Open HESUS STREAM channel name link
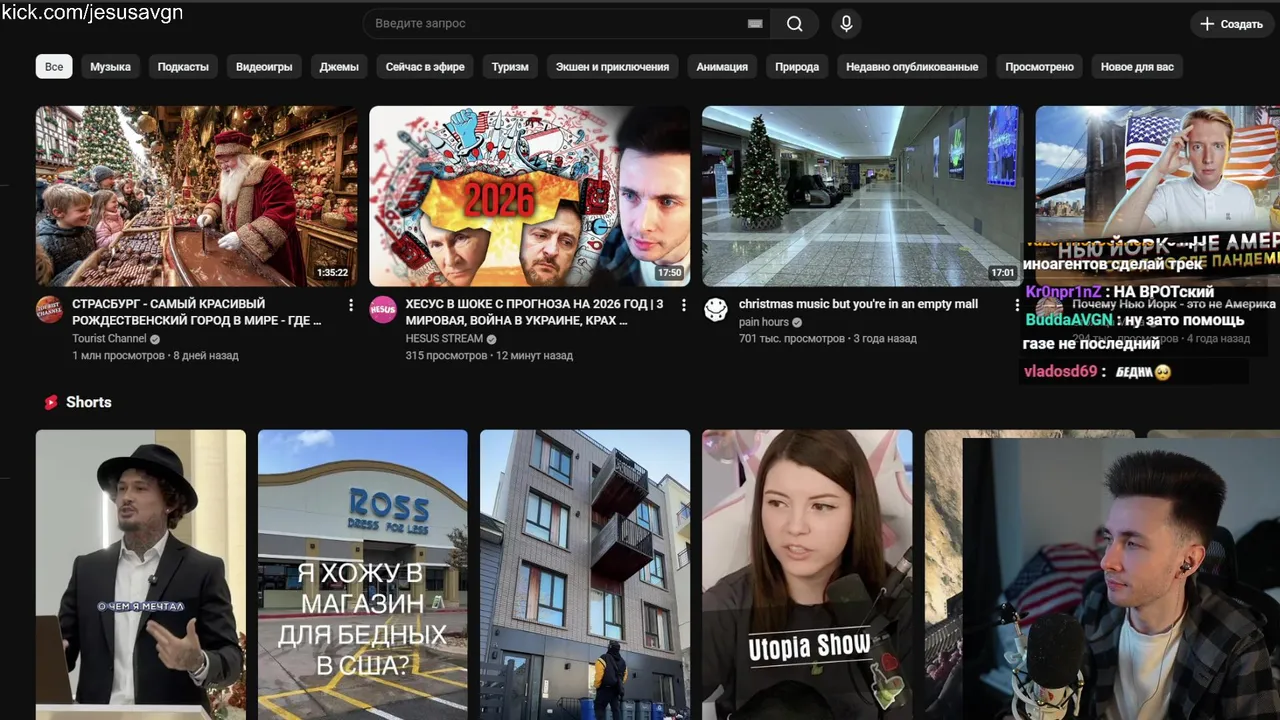This screenshot has width=1280, height=720. [x=444, y=339]
